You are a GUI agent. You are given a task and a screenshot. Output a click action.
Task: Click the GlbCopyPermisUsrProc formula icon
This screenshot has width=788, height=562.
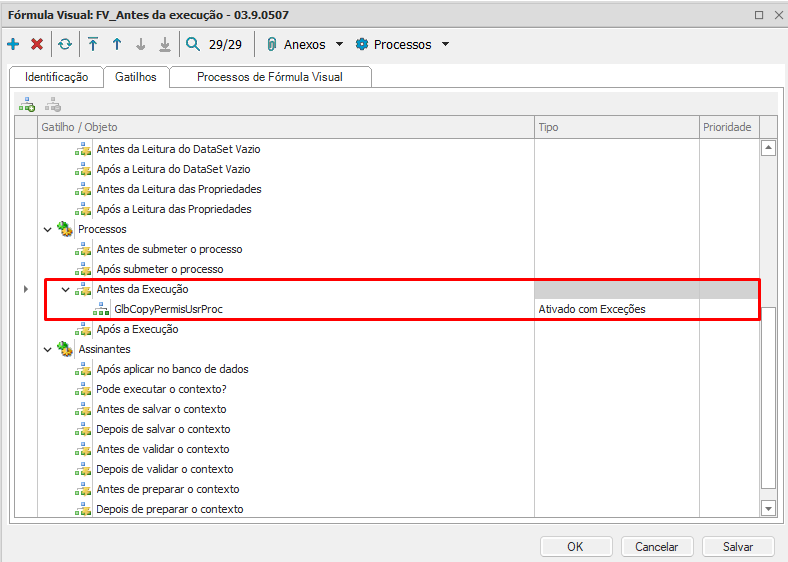coord(101,309)
